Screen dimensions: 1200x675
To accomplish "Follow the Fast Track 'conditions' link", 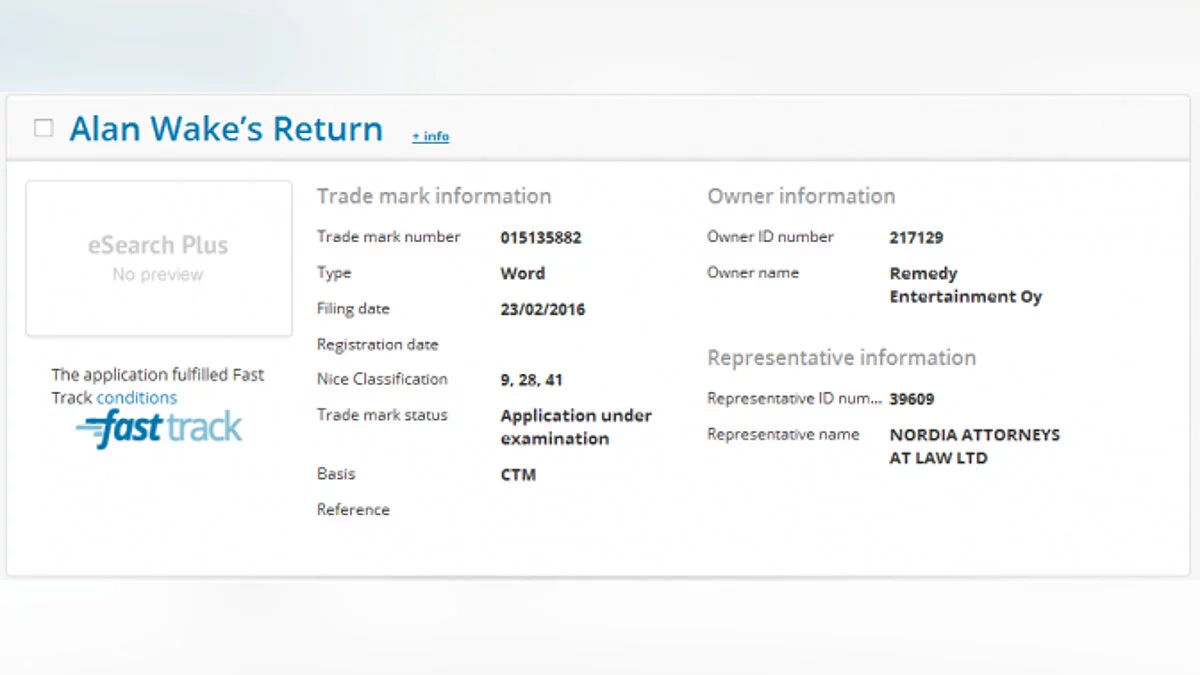I will click(136, 397).
